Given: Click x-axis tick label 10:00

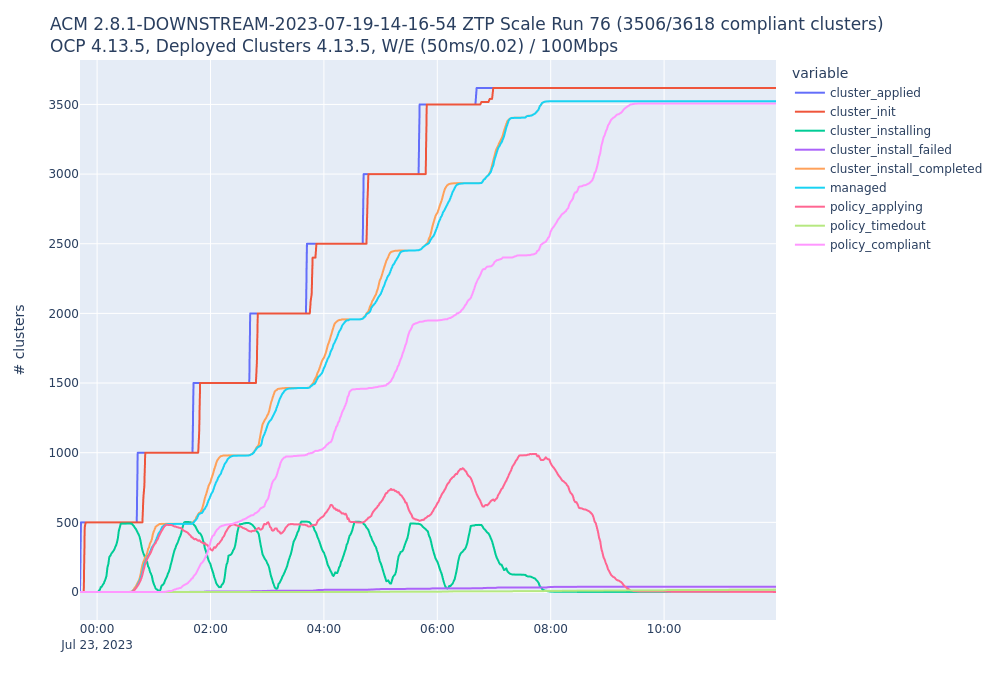Looking at the screenshot, I should click(665, 629).
